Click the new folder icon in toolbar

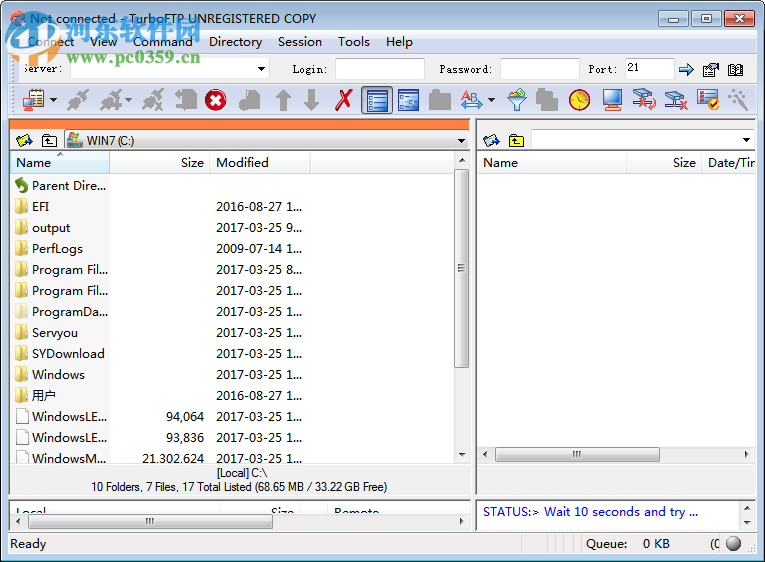point(440,100)
